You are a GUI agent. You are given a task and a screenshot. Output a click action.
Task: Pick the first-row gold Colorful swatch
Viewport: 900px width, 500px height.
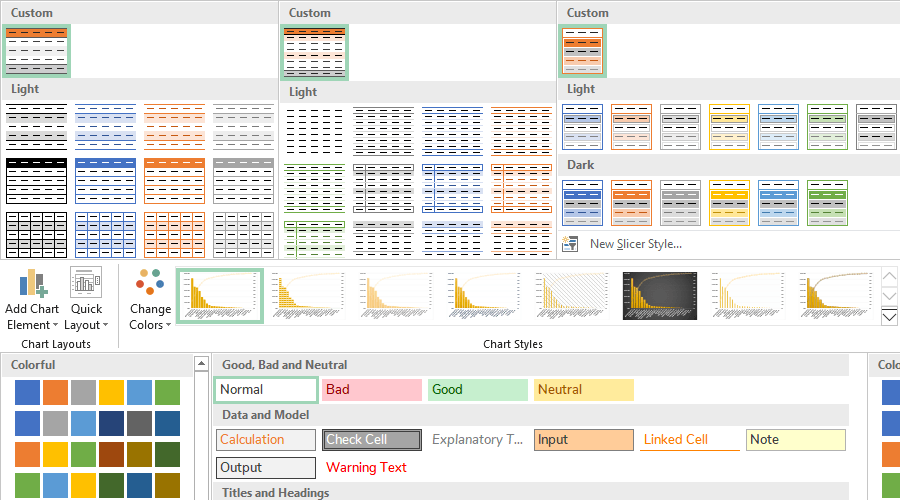111,393
